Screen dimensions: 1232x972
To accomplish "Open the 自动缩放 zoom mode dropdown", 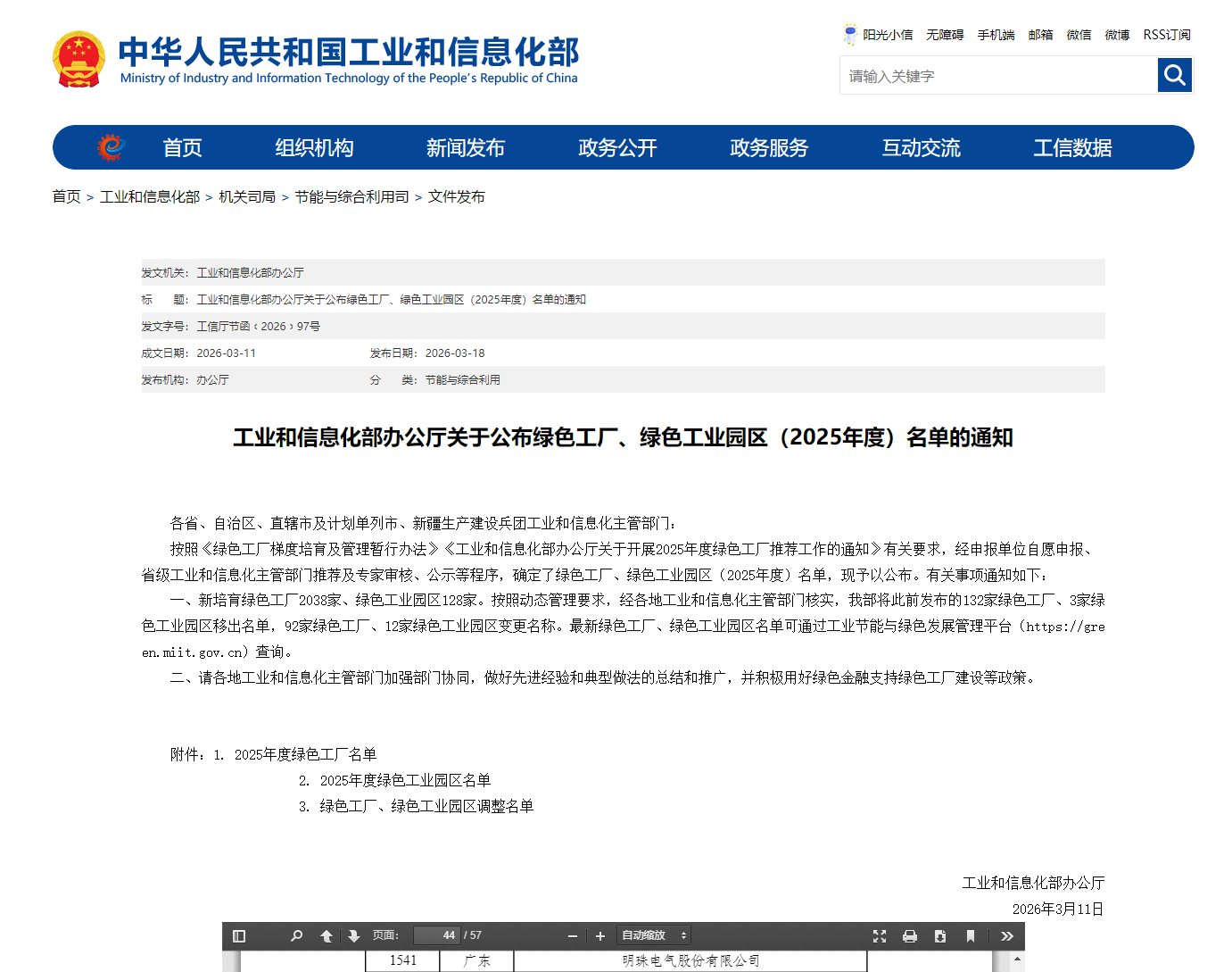I will (653, 935).
